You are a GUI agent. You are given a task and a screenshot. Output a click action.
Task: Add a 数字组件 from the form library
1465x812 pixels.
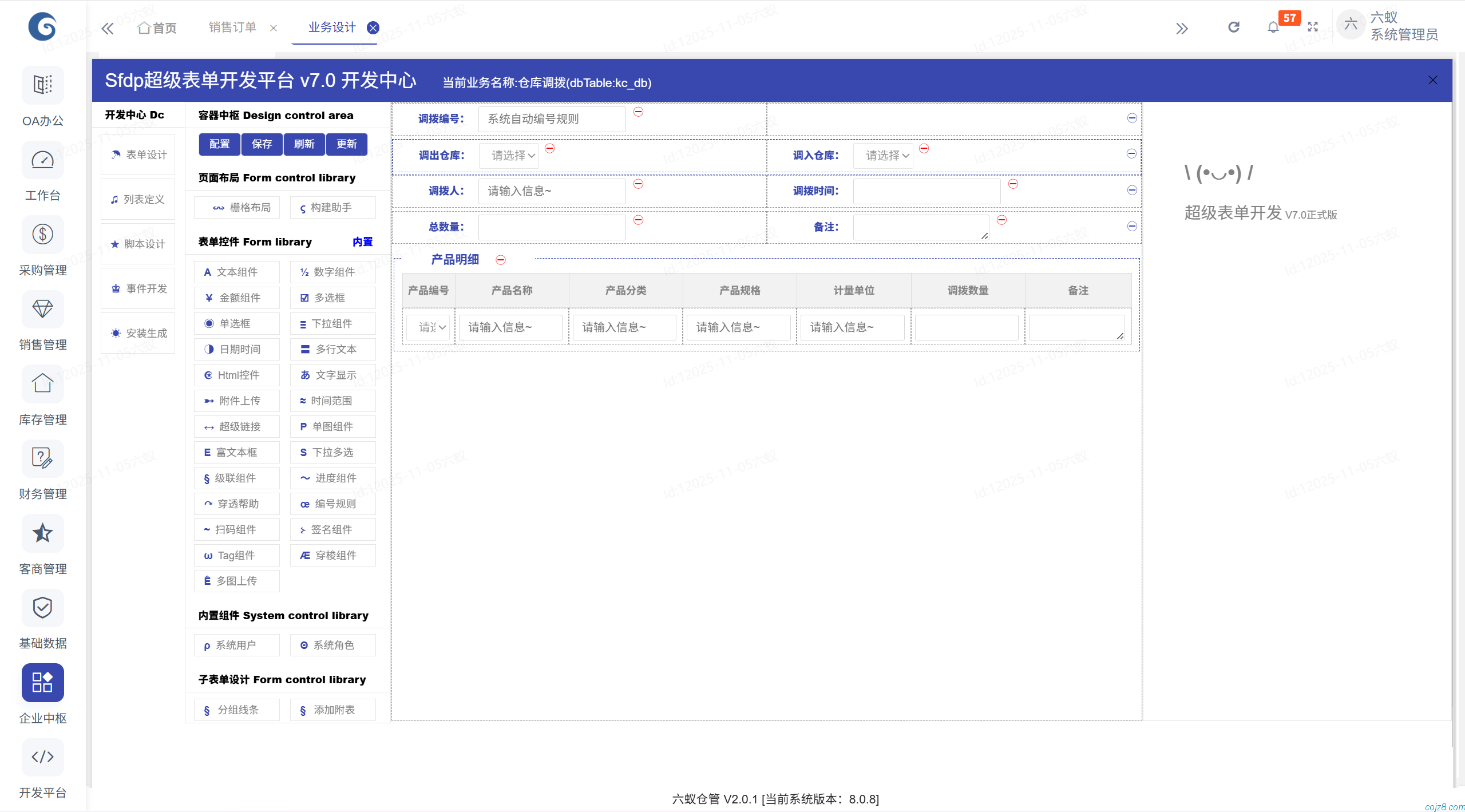(332, 272)
